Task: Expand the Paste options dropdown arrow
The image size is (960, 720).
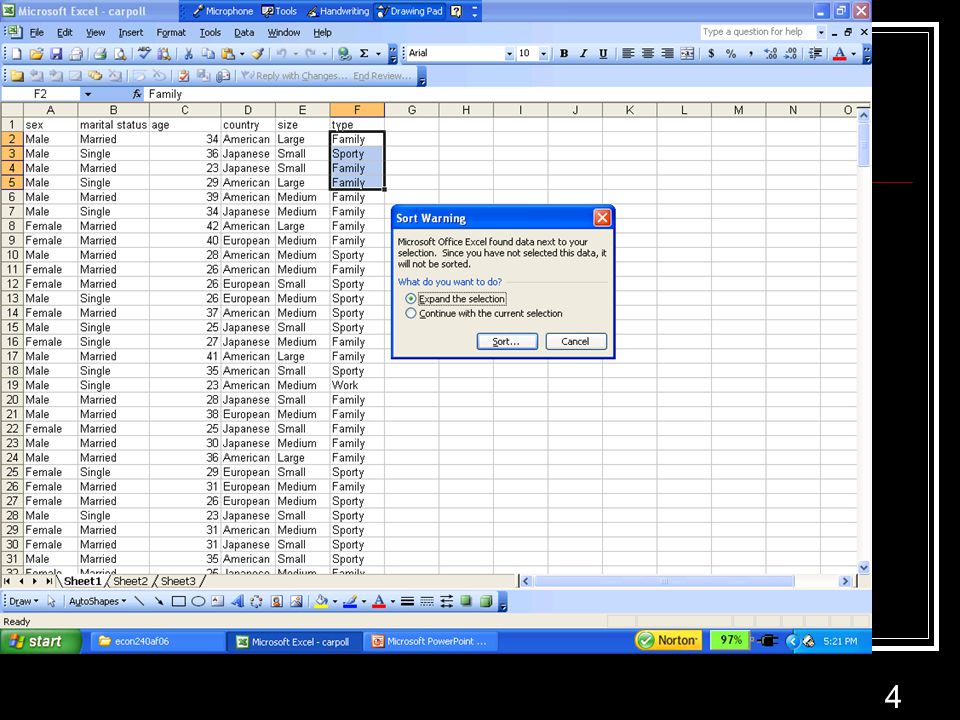Action: point(242,54)
